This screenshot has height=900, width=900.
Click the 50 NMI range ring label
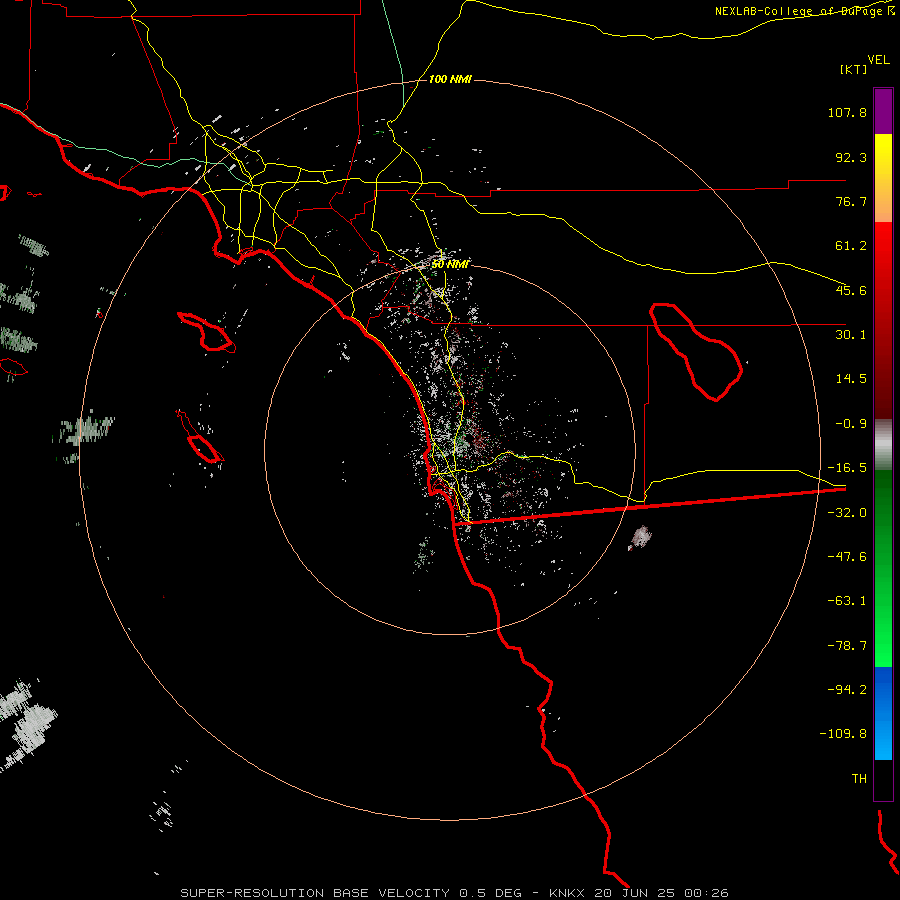click(x=450, y=264)
